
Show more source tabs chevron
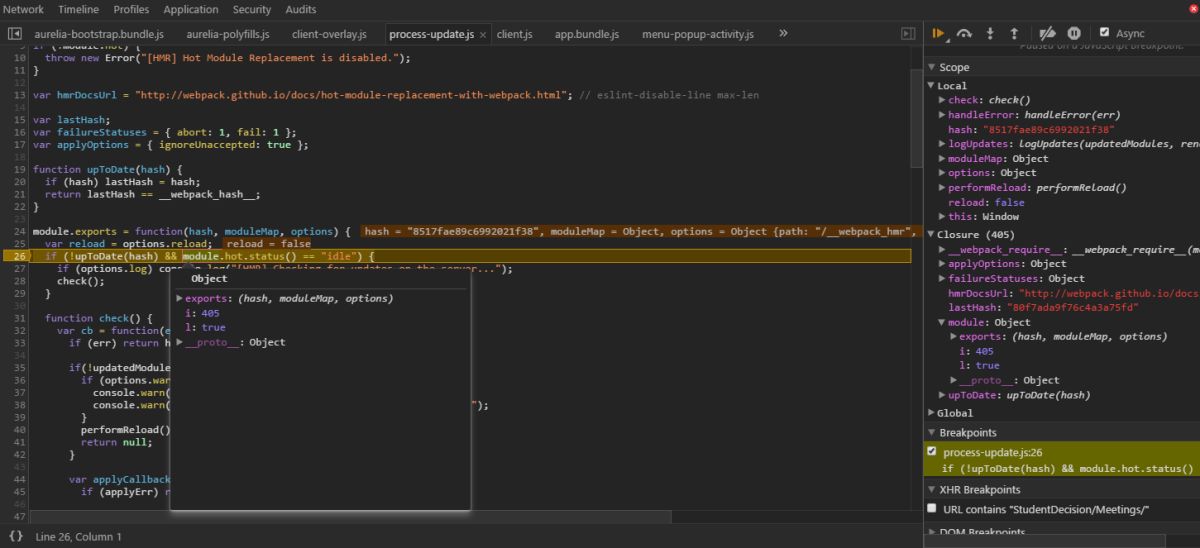click(783, 33)
